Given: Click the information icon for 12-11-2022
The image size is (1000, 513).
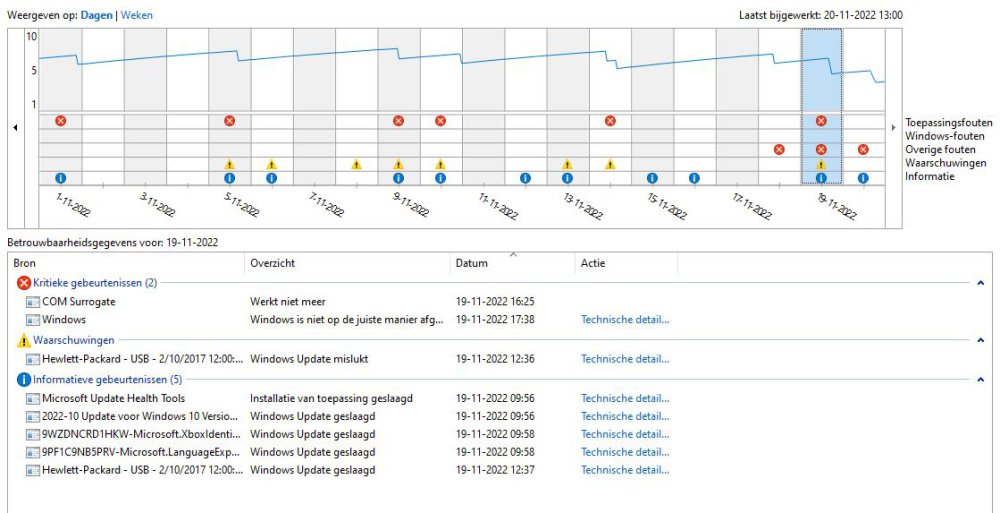Looking at the screenshot, I should [525, 178].
